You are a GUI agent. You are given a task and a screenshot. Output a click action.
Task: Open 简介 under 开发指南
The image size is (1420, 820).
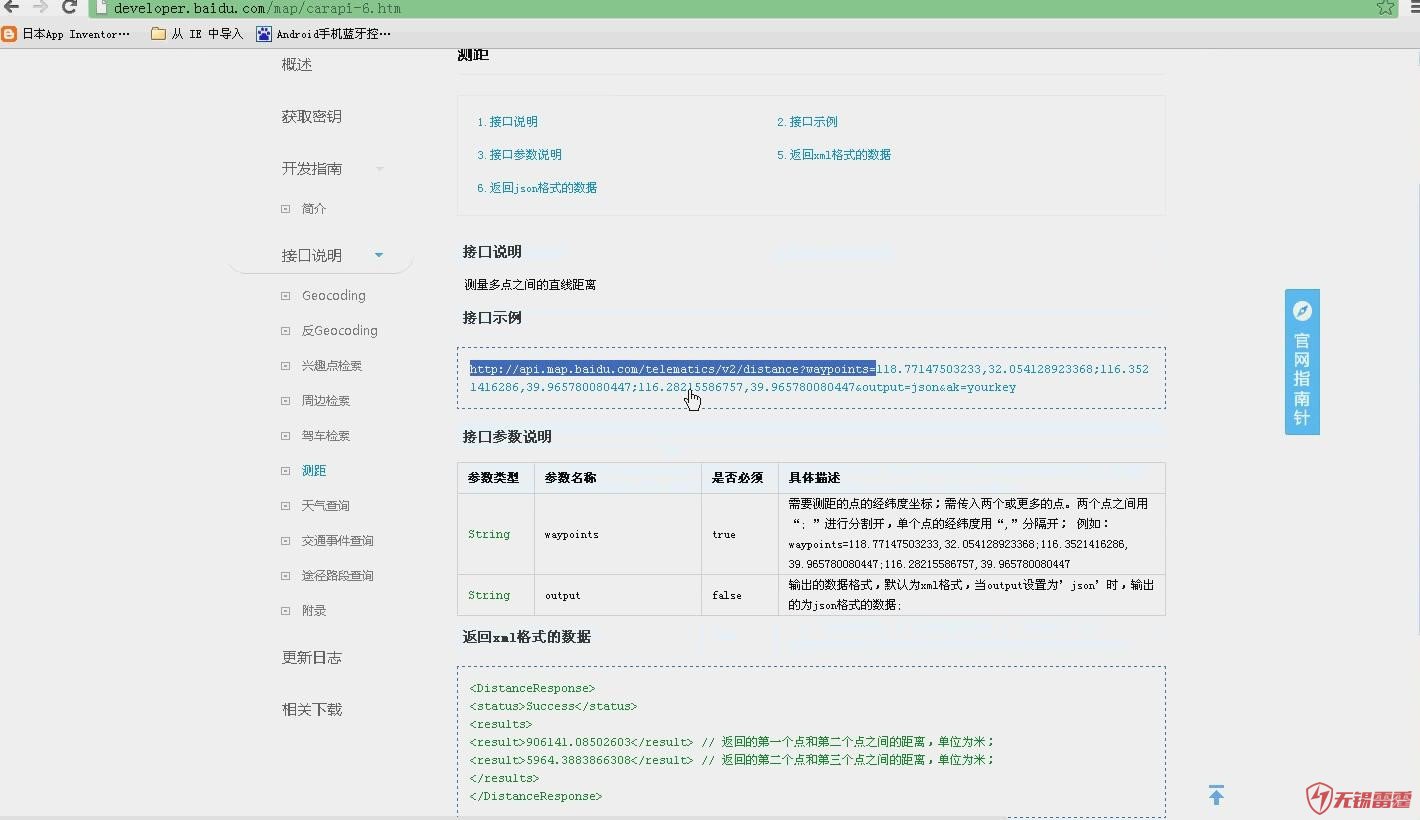point(314,209)
